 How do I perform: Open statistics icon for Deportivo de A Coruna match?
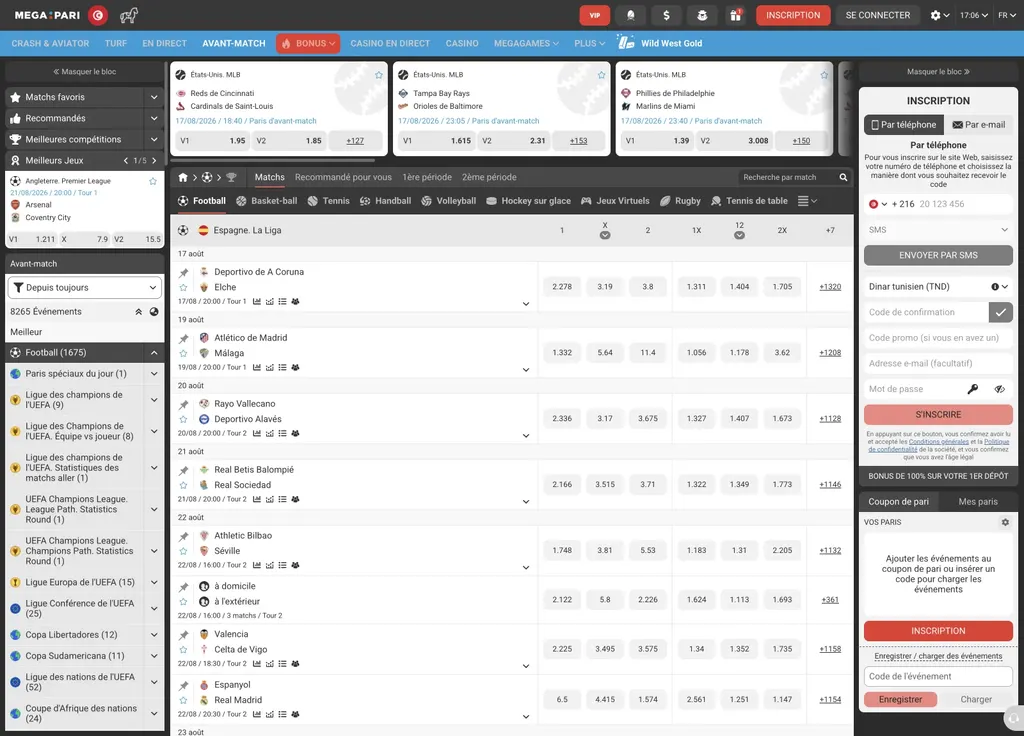(257, 302)
